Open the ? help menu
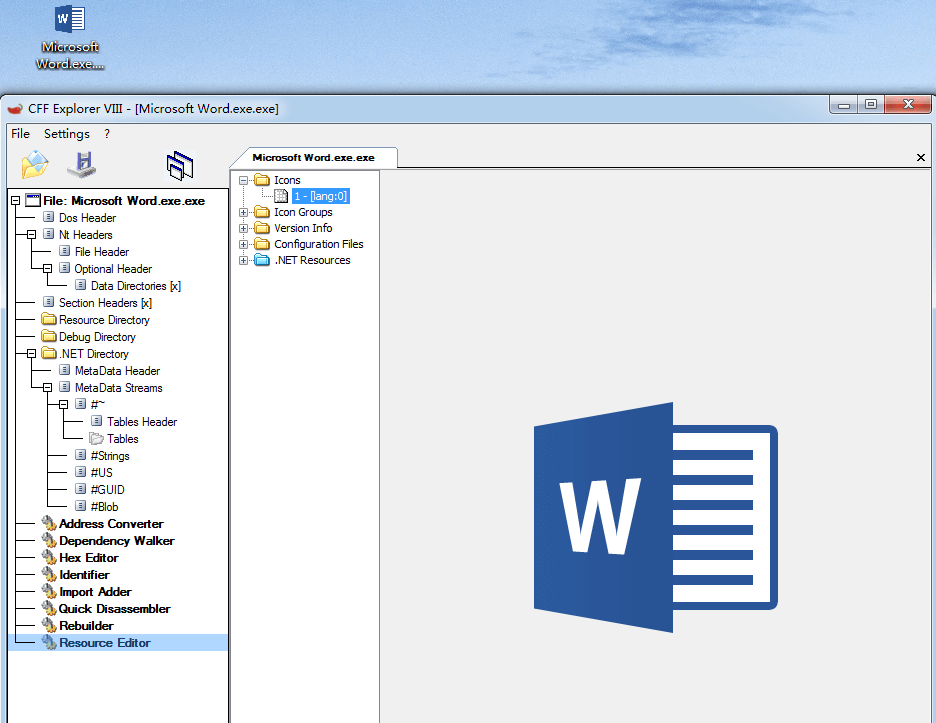The image size is (936, 723). (x=107, y=134)
